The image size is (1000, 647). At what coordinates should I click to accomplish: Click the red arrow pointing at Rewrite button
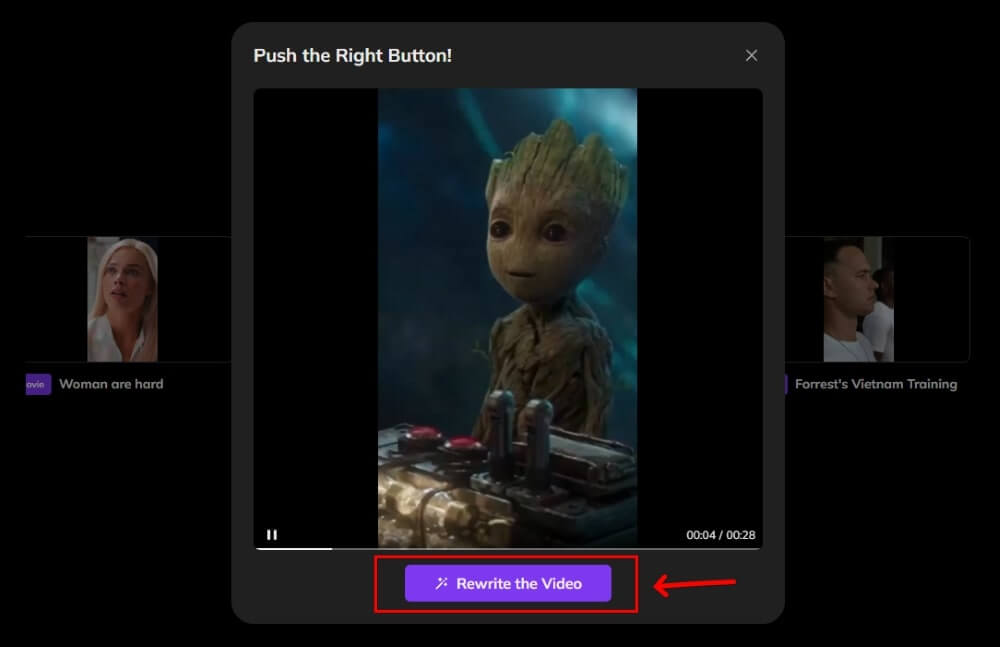[x=695, y=584]
